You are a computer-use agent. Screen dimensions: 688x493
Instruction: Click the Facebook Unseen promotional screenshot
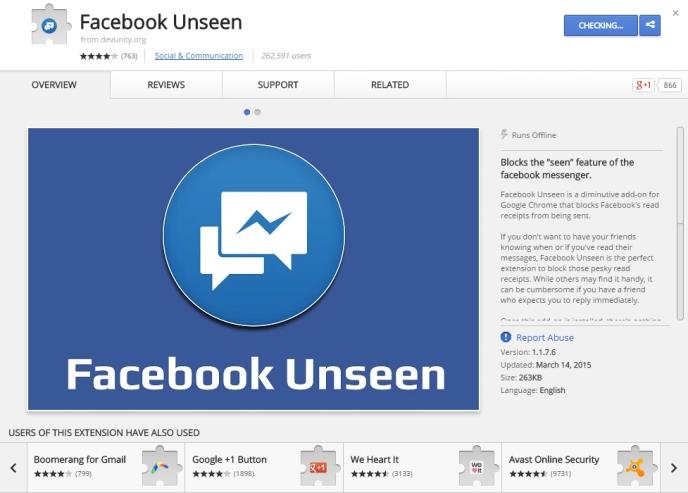click(x=253, y=269)
